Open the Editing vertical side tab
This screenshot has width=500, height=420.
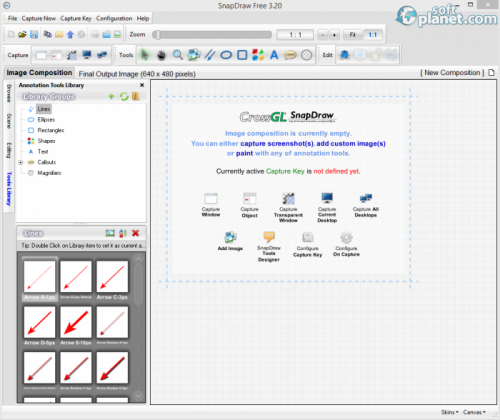click(x=9, y=150)
